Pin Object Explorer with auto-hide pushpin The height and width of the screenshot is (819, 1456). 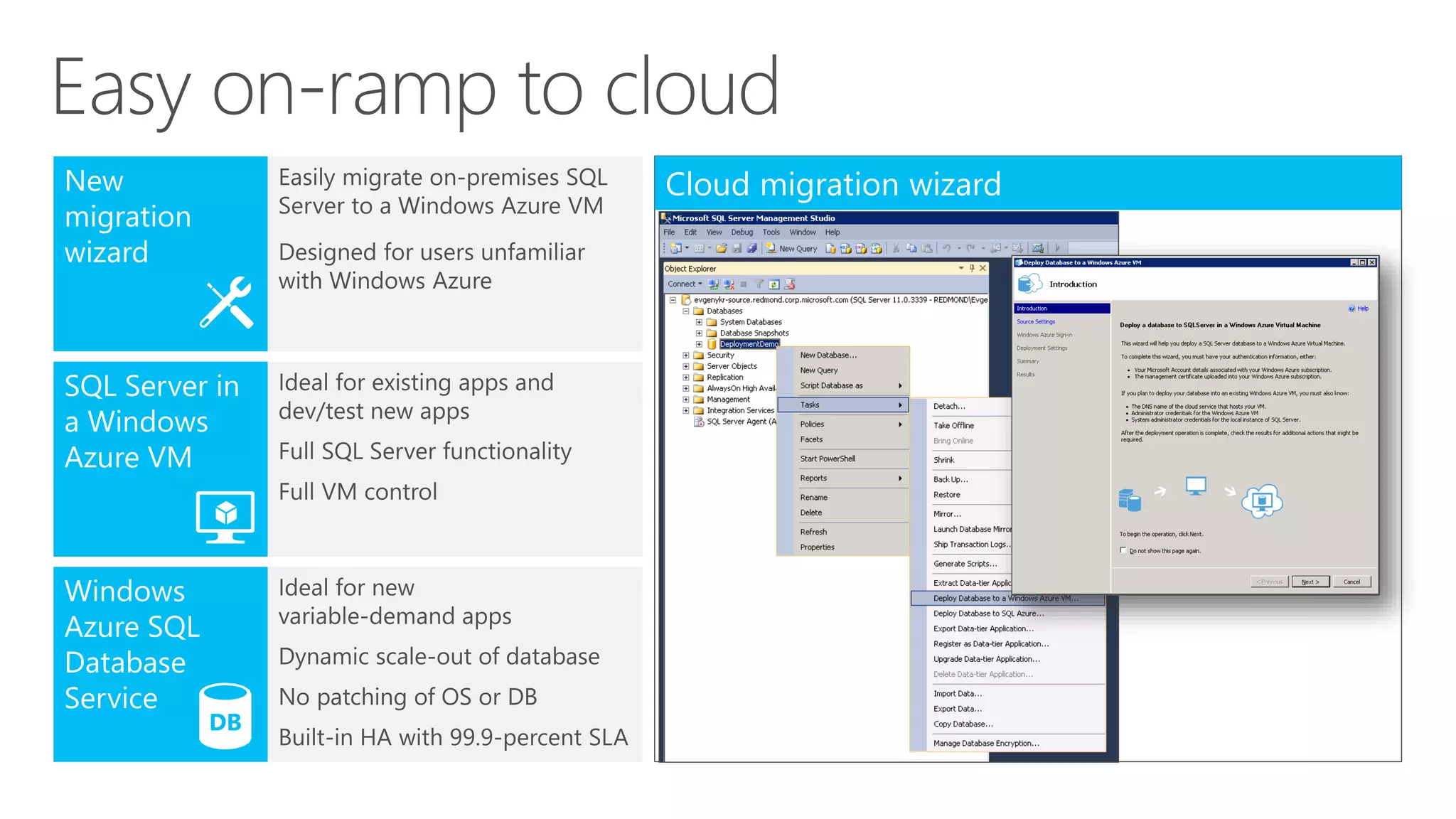tap(972, 268)
